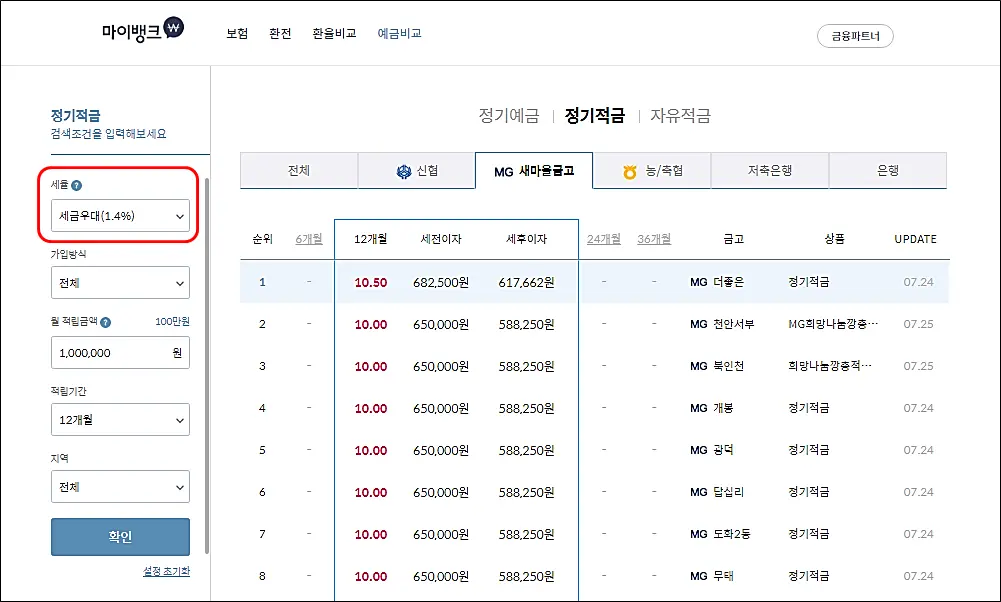1001x602 pixels.
Task: Open the 세율 dropdown showing 세금우대(1.4%)
Action: click(x=120, y=215)
